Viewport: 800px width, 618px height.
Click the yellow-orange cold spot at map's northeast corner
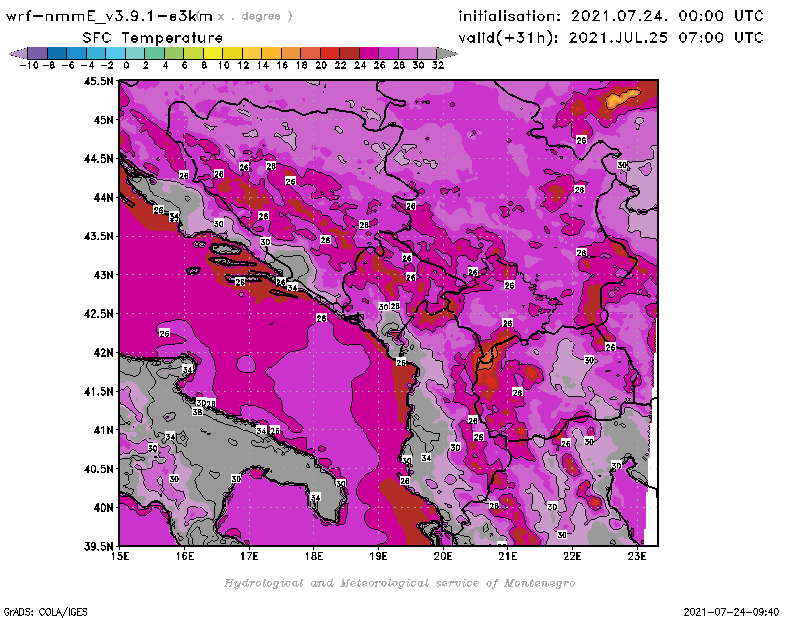[623, 98]
